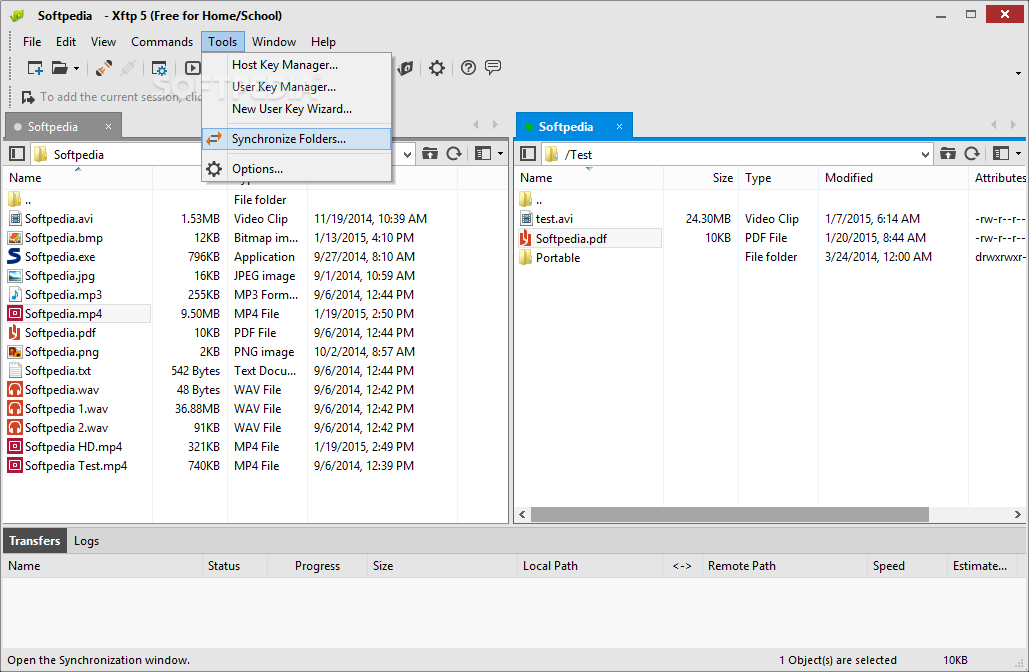Open the Edit menu
Image resolution: width=1029 pixels, height=672 pixels.
pyautogui.click(x=66, y=41)
